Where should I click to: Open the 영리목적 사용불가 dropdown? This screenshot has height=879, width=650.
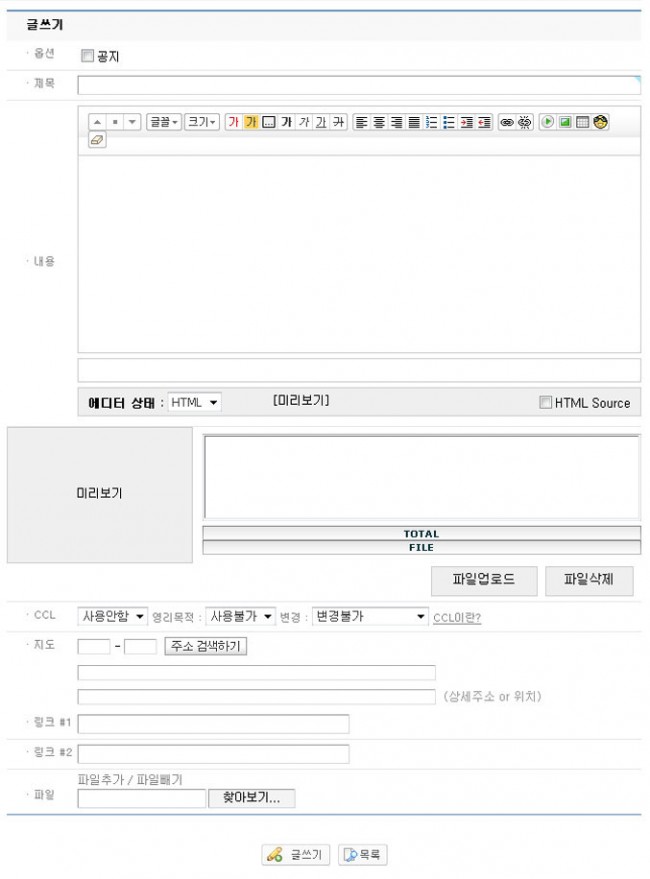click(241, 616)
